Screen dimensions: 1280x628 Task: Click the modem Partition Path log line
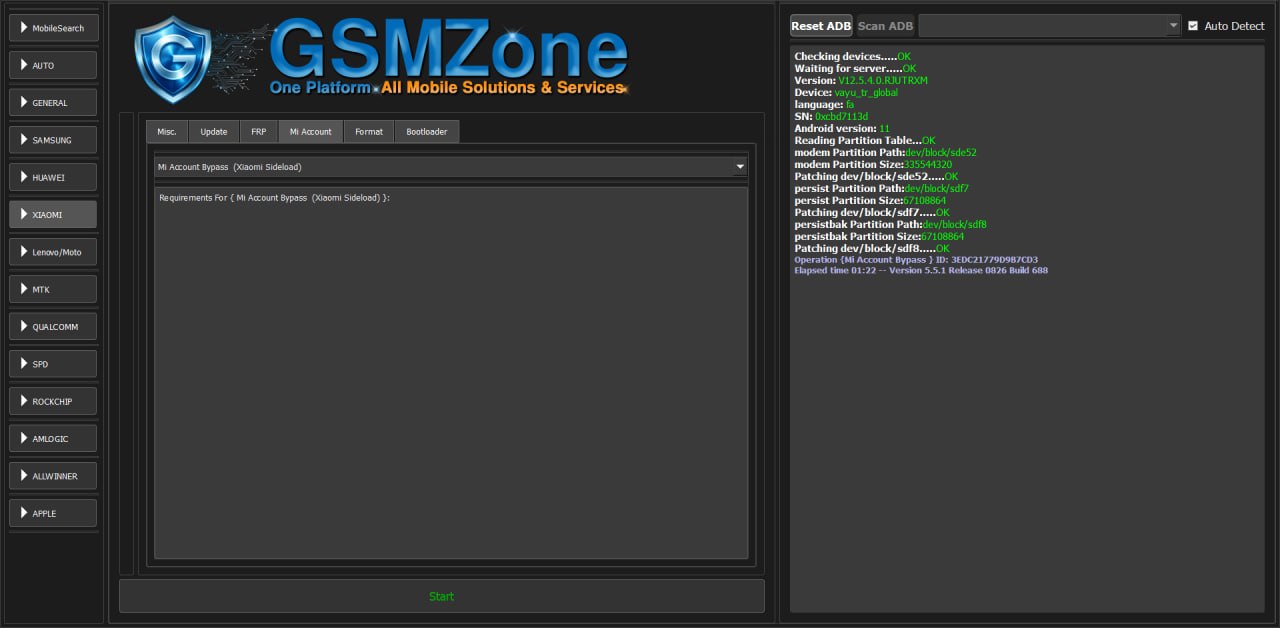(885, 152)
